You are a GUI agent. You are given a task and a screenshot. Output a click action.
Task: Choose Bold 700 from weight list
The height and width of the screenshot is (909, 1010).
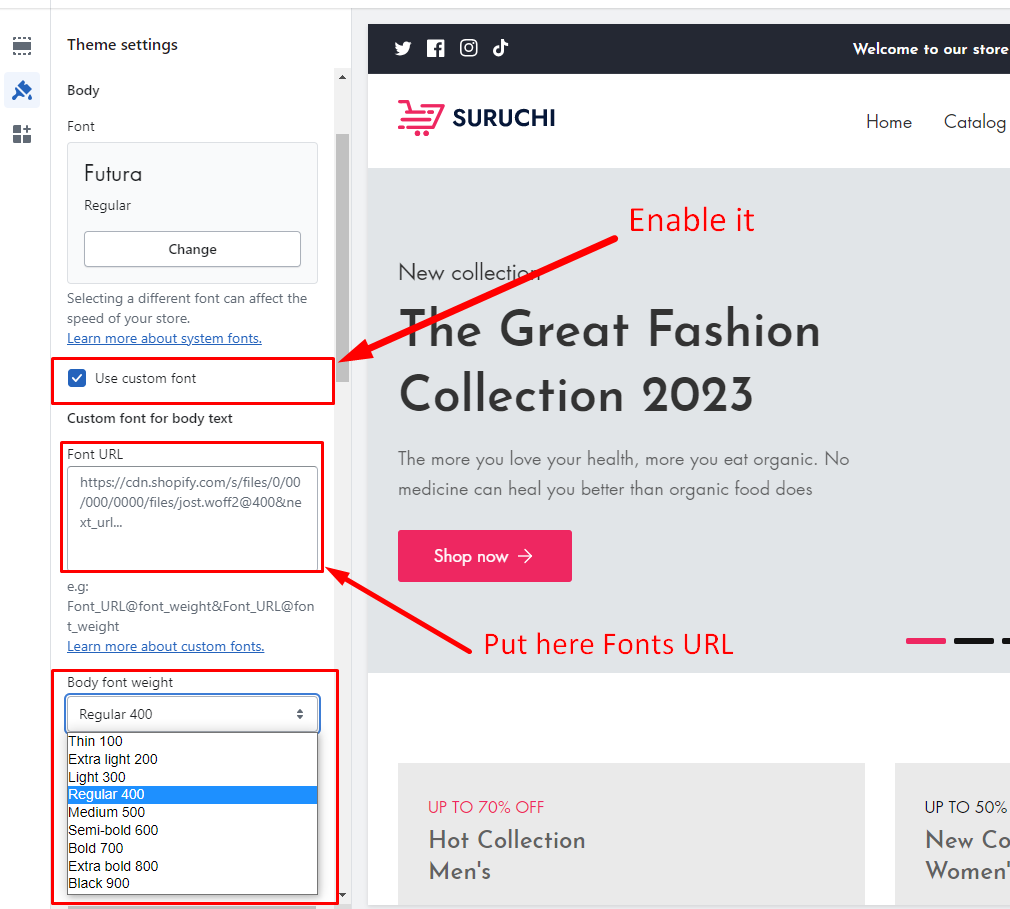coord(96,848)
